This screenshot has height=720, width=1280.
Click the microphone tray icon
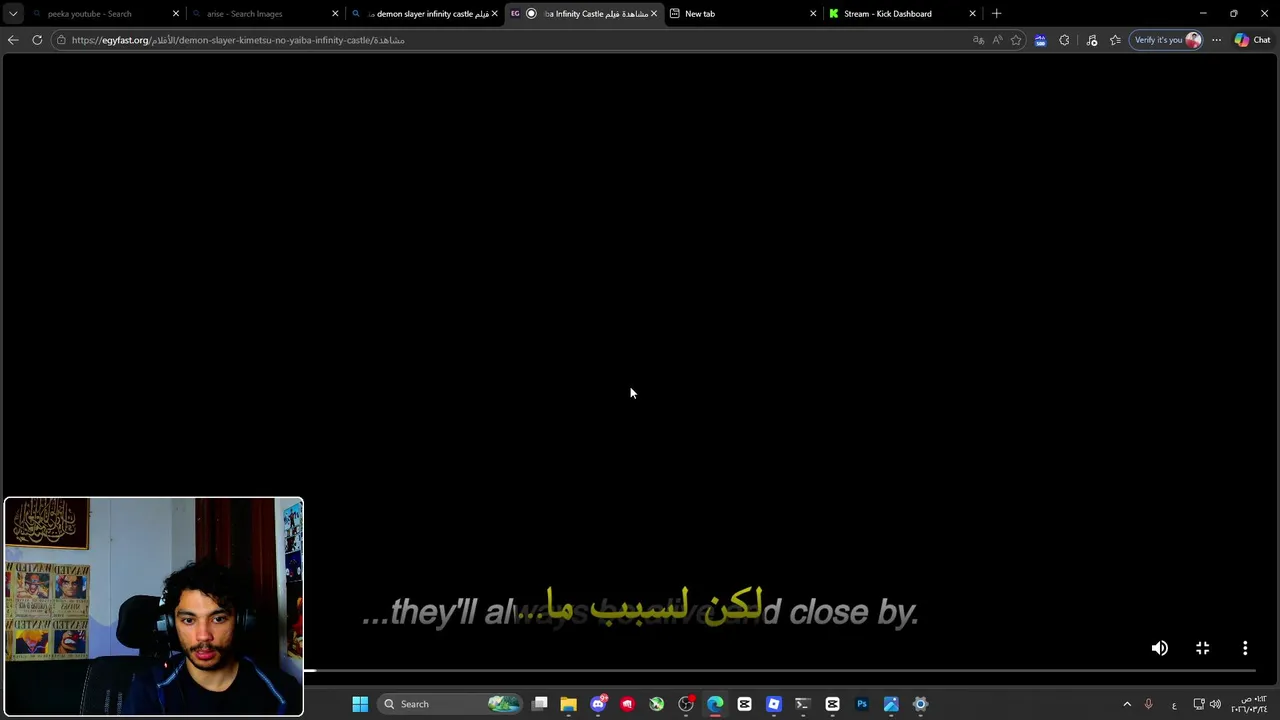pyautogui.click(x=1148, y=704)
